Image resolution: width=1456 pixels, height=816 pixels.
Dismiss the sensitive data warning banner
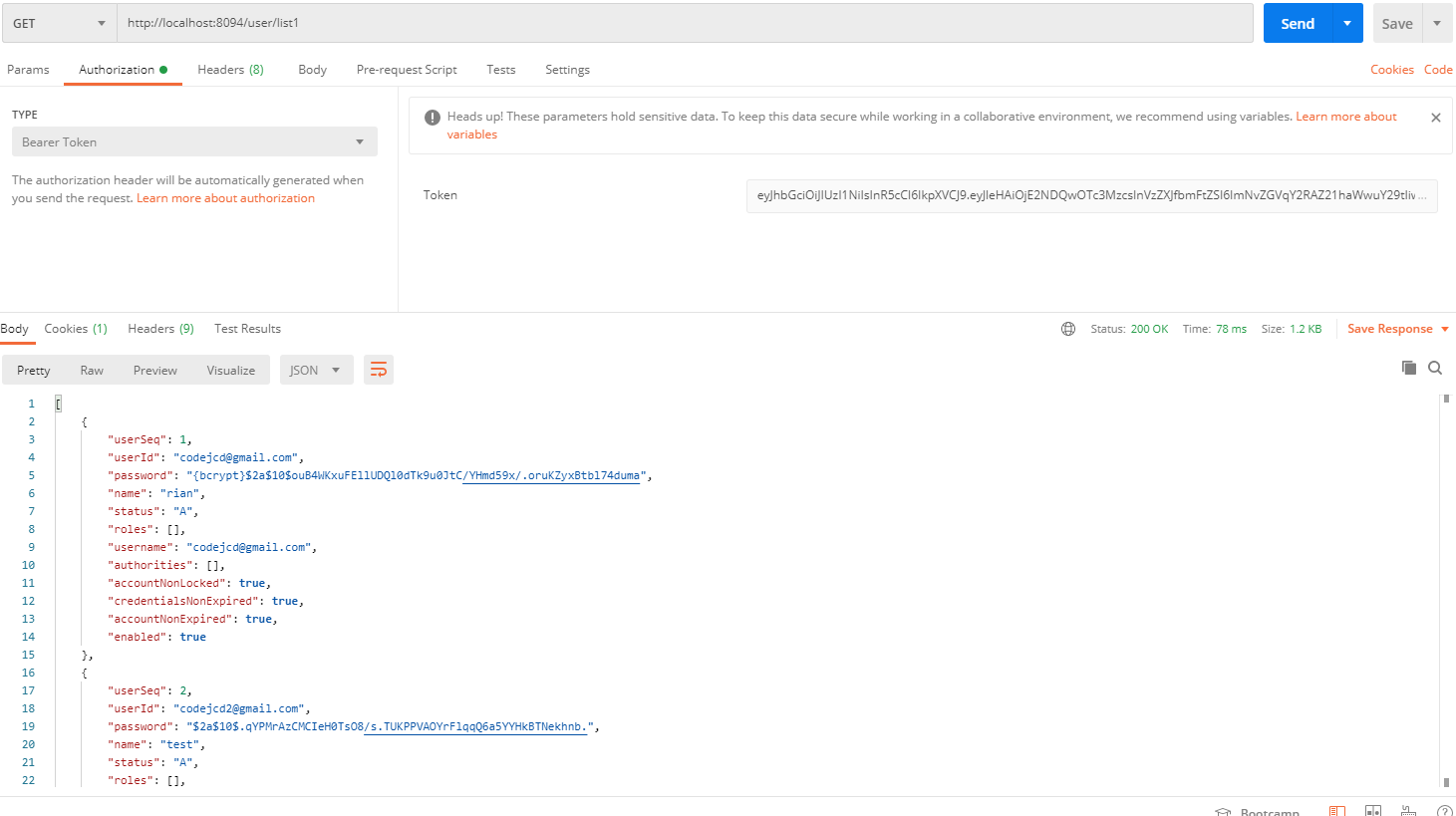tap(1436, 118)
